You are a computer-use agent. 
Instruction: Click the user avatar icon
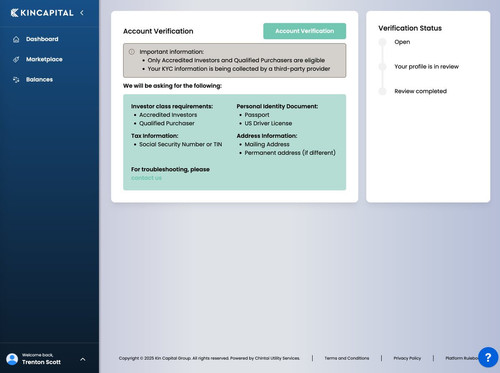point(12,359)
